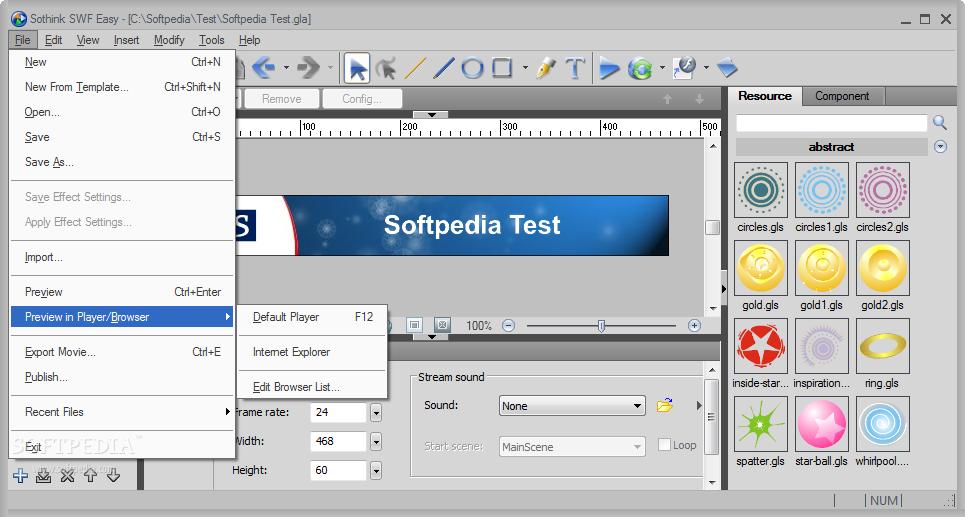Screen dimensions: 965x517
Task: Click the fit-to-window icon beside 100%
Action: click(415, 325)
